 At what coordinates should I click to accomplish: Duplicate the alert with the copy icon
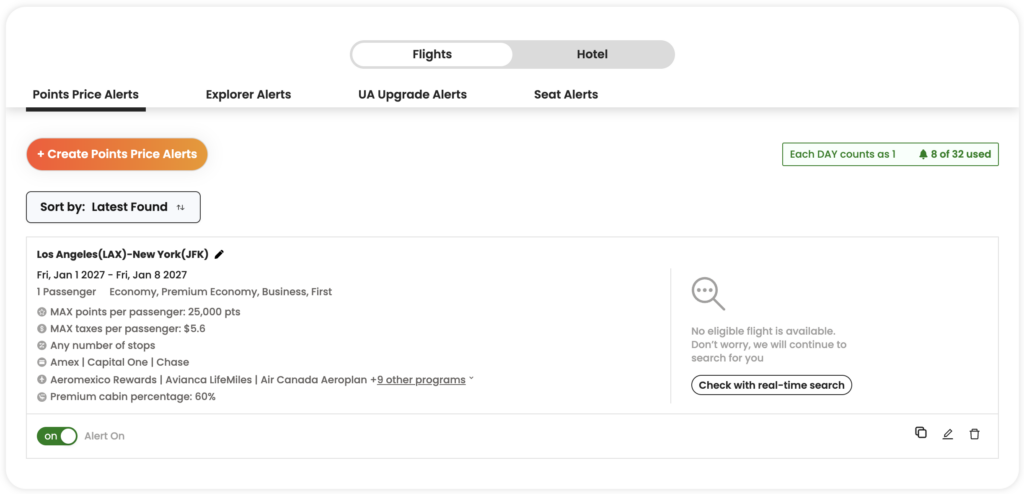[921, 433]
